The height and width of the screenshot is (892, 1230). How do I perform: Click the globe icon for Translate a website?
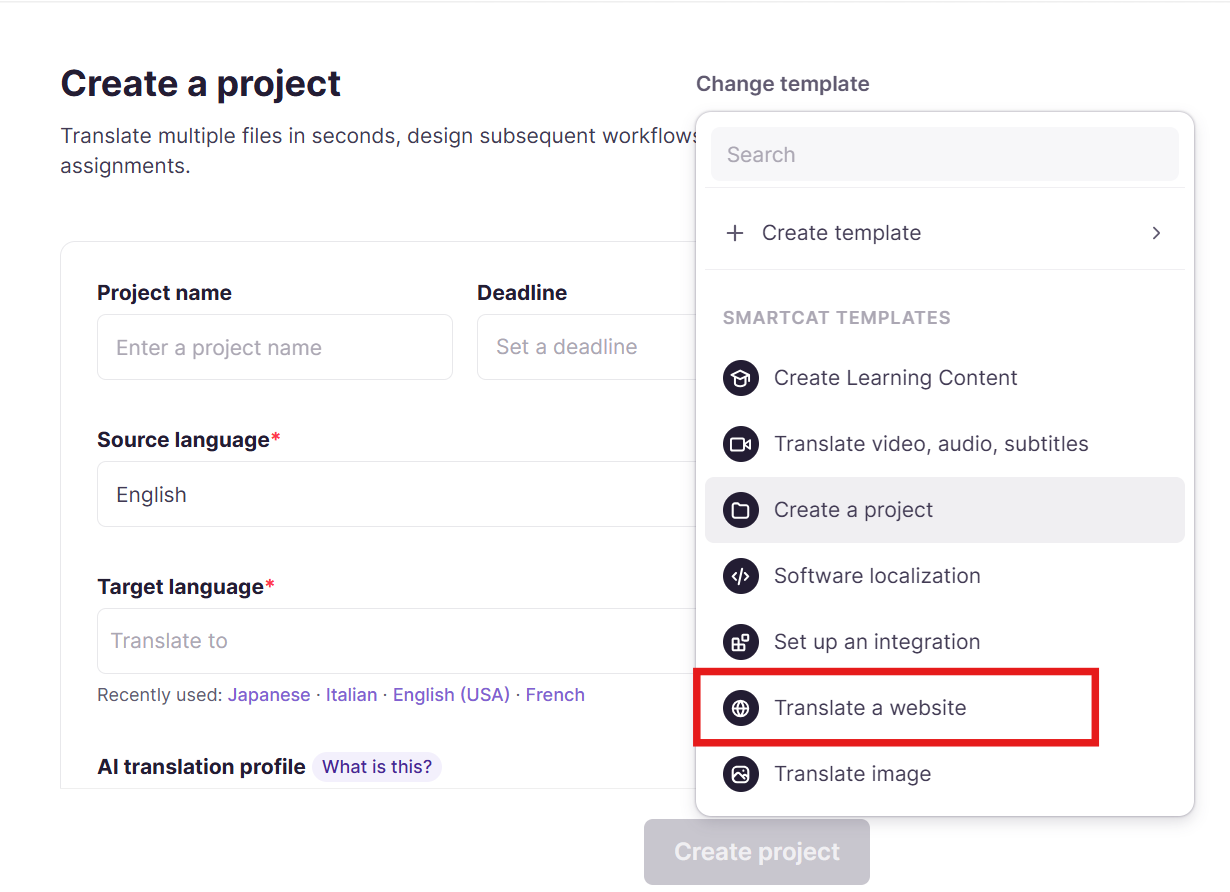740,708
